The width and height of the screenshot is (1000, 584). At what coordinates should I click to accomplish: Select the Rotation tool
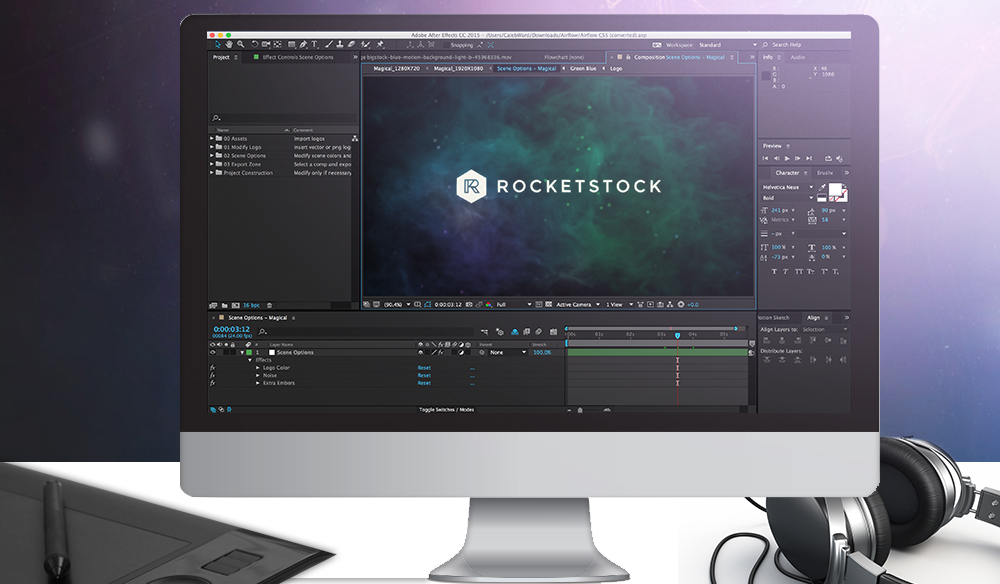(254, 45)
